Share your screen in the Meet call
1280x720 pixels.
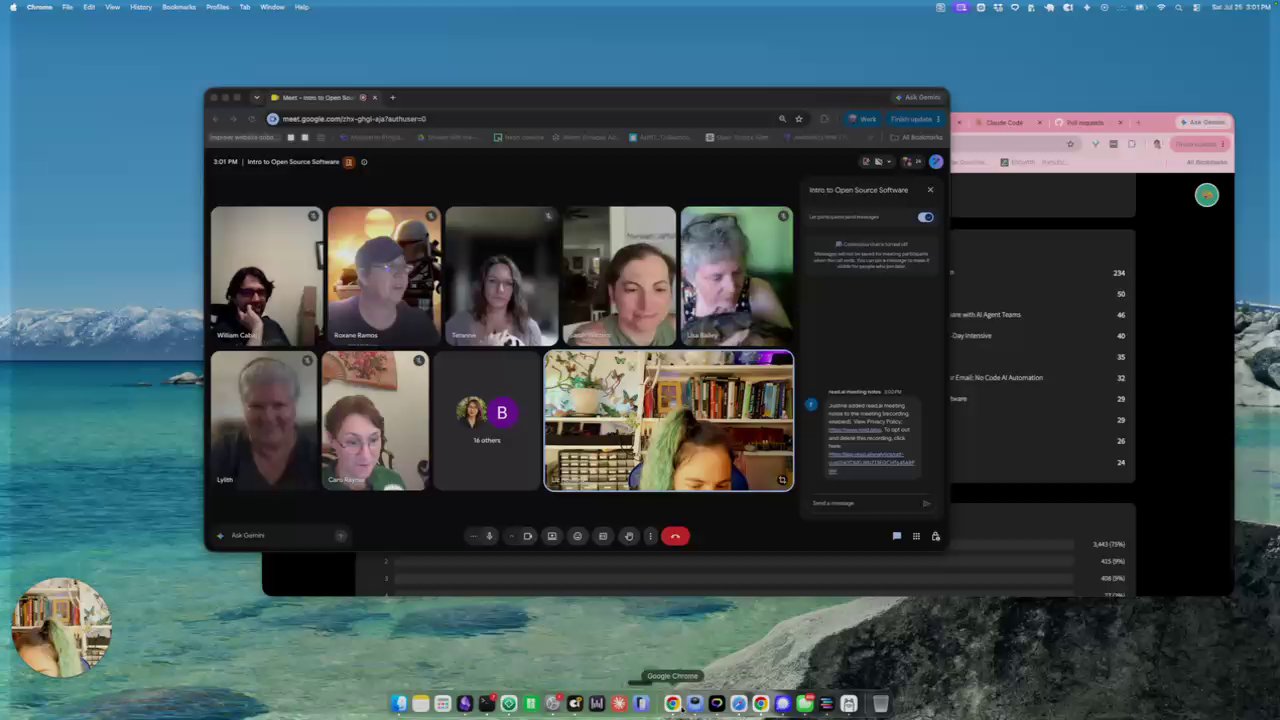click(552, 536)
